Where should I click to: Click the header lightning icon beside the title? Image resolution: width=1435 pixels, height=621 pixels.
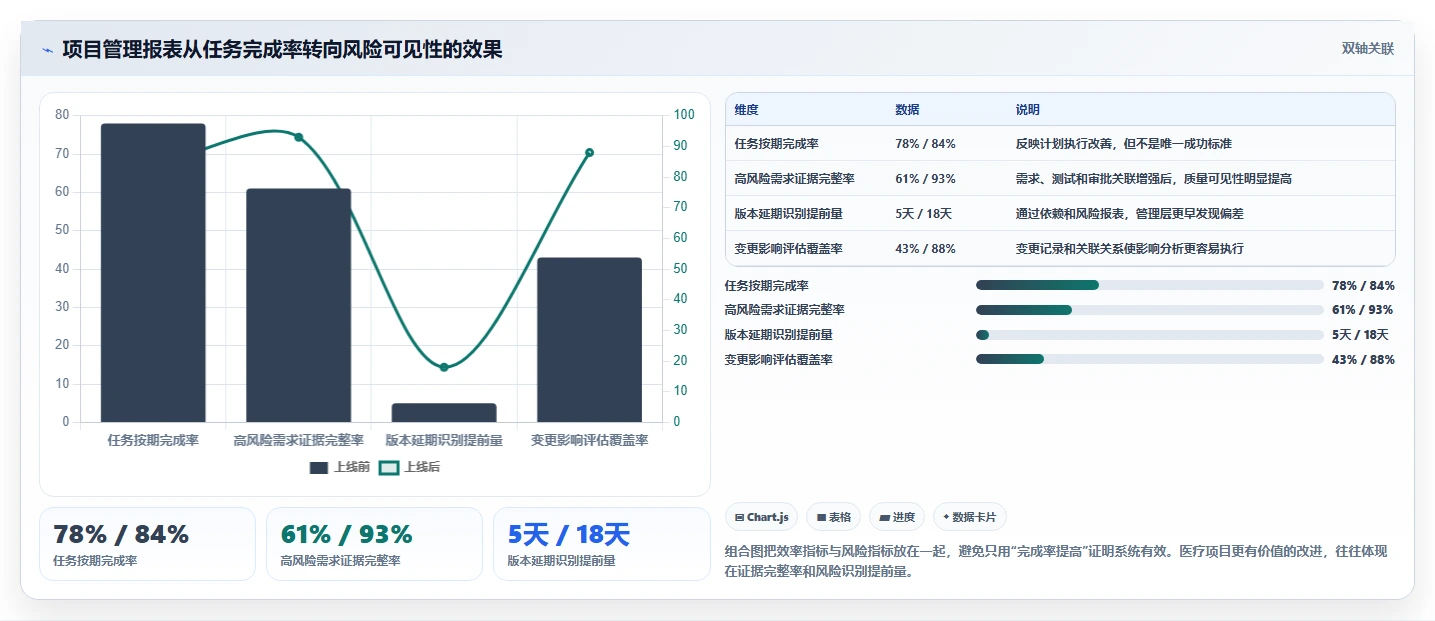[x=47, y=50]
